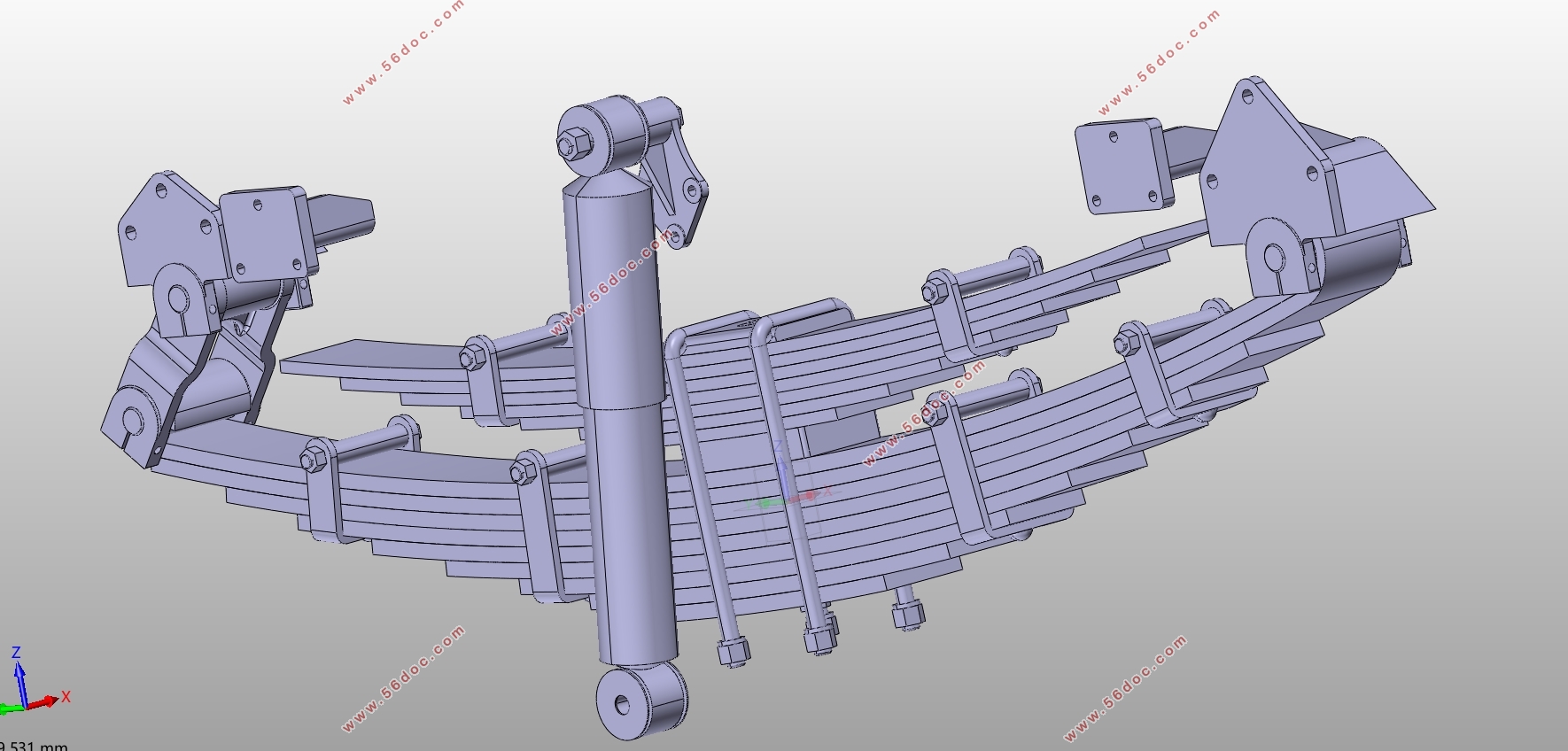Image resolution: width=1568 pixels, height=751 pixels.
Task: Select the bolt head on the lower-left spring clamp
Action: tap(312, 460)
